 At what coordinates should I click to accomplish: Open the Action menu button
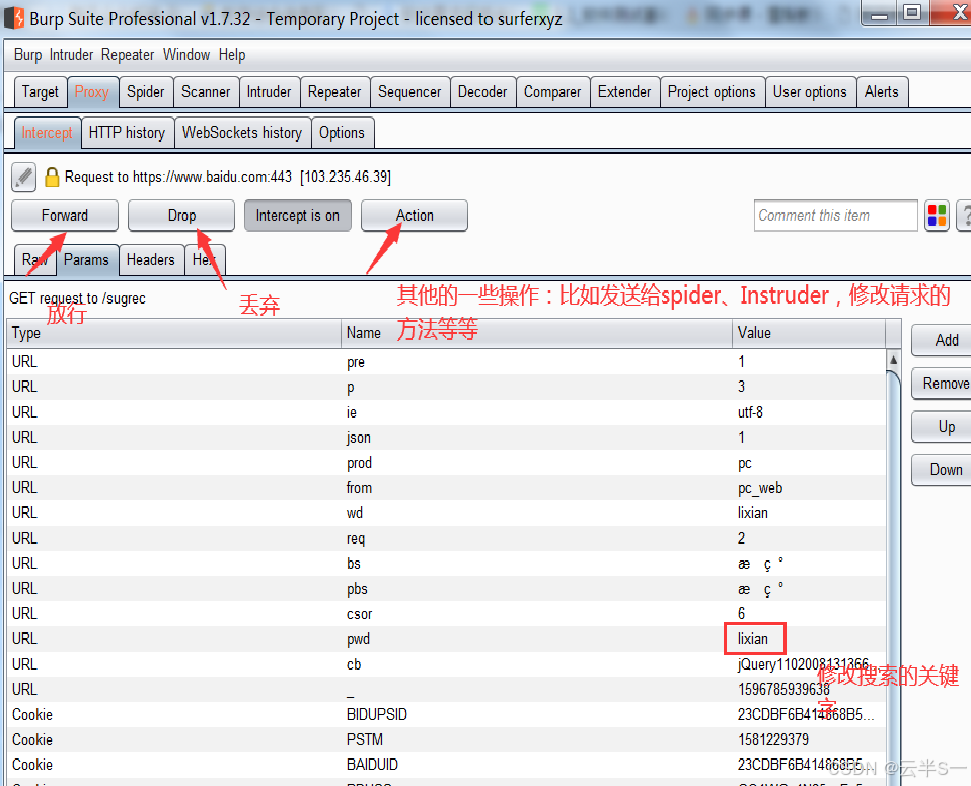414,216
